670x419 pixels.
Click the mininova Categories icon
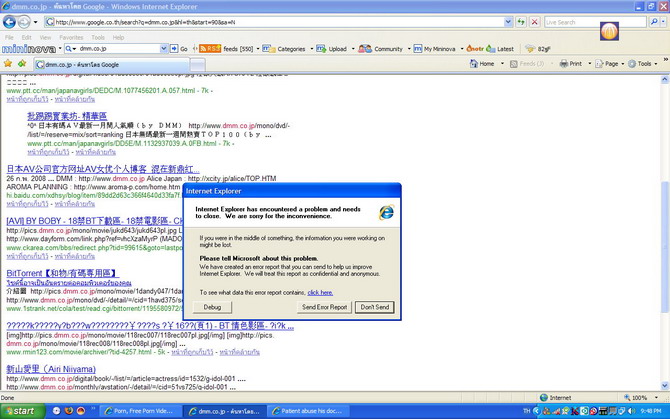click(x=268, y=49)
